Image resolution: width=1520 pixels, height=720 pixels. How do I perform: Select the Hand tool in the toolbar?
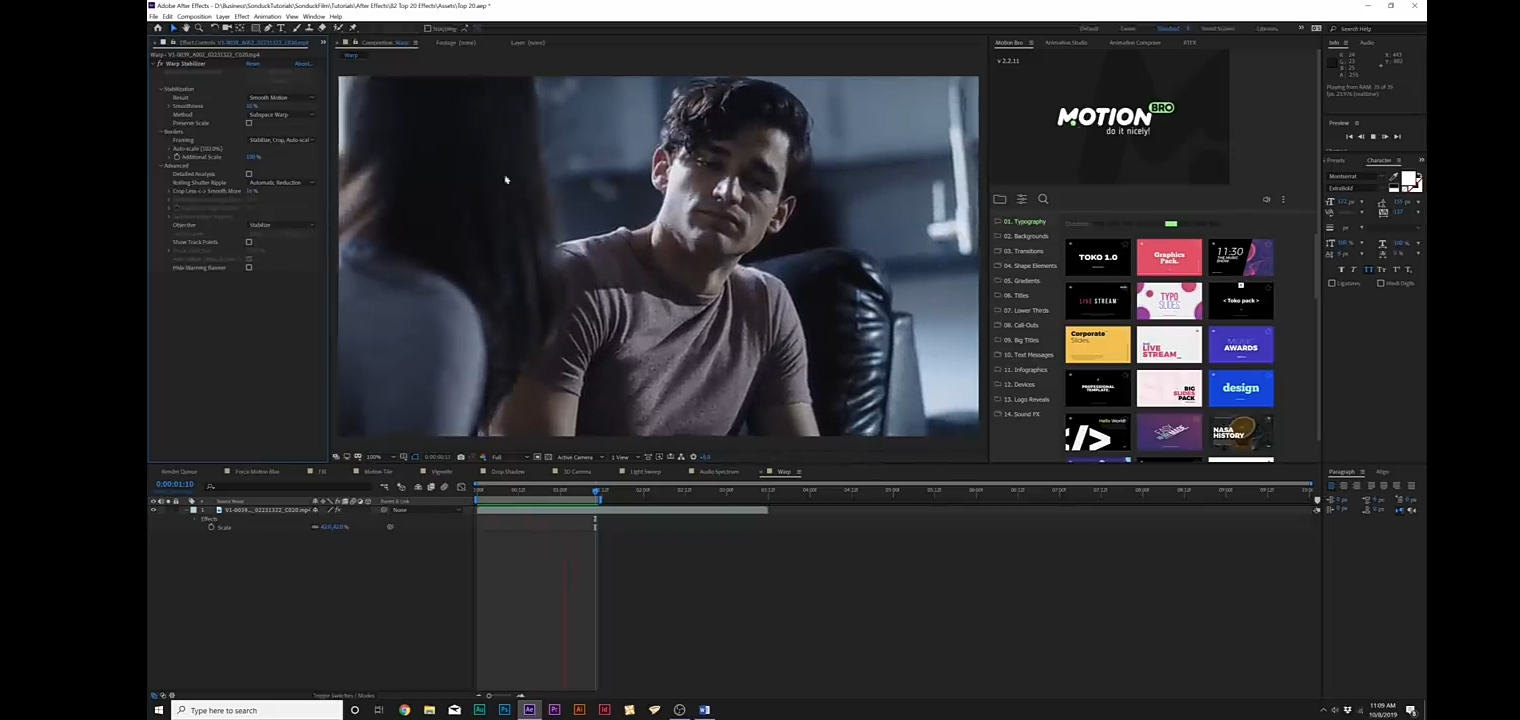click(x=186, y=28)
